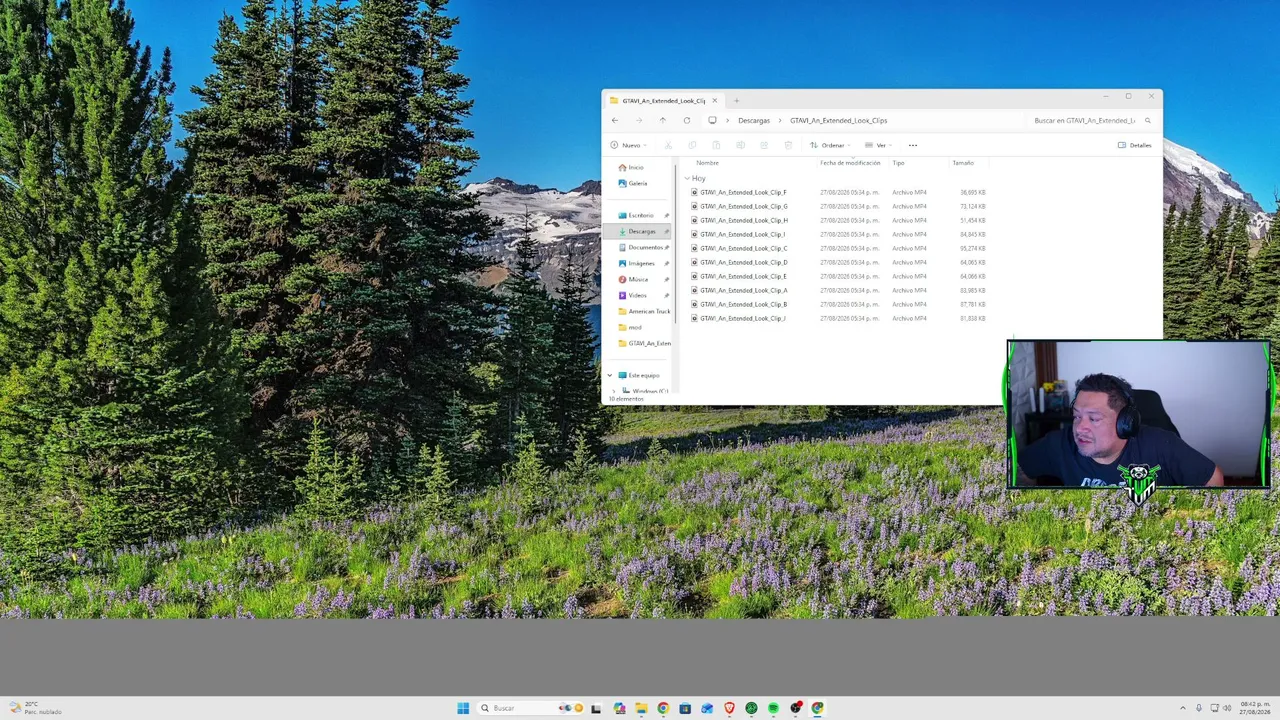Viewport: 1280px width, 720px height.
Task: Refresh the current folder view
Action: (x=686, y=120)
